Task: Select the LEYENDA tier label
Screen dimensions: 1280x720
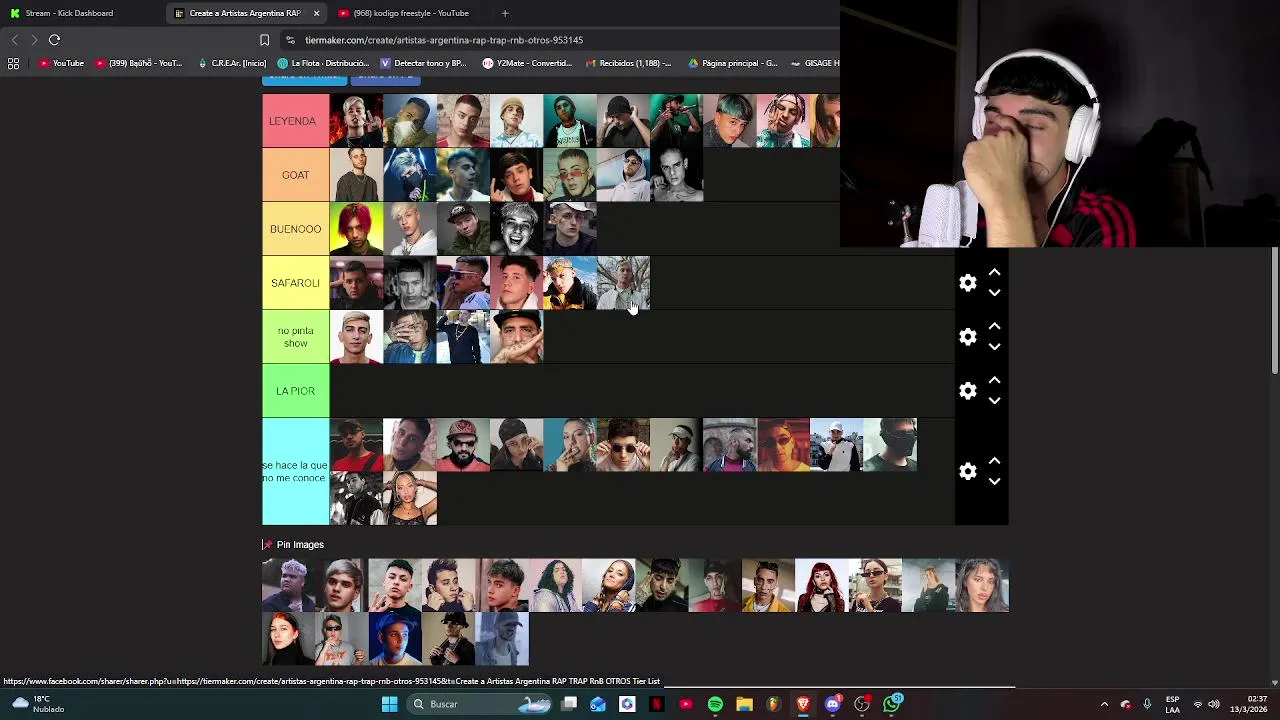Action: pyautogui.click(x=296, y=121)
